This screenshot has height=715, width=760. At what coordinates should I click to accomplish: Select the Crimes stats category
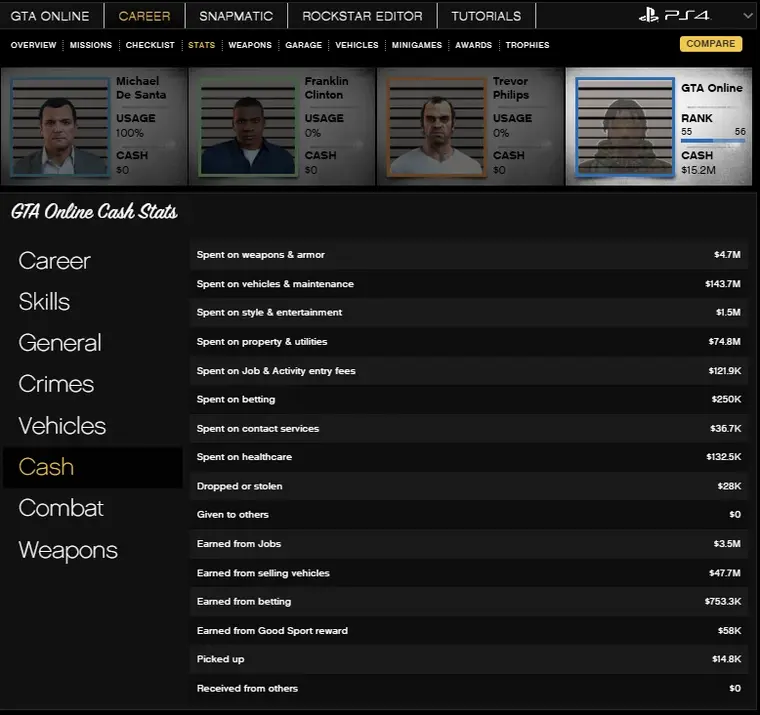pyautogui.click(x=56, y=384)
